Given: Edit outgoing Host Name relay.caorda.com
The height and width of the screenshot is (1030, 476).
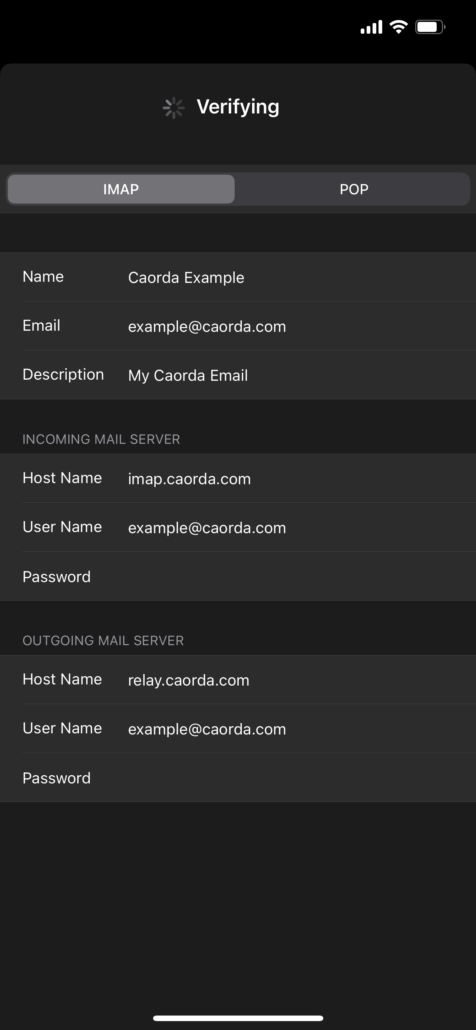Looking at the screenshot, I should click(238, 680).
